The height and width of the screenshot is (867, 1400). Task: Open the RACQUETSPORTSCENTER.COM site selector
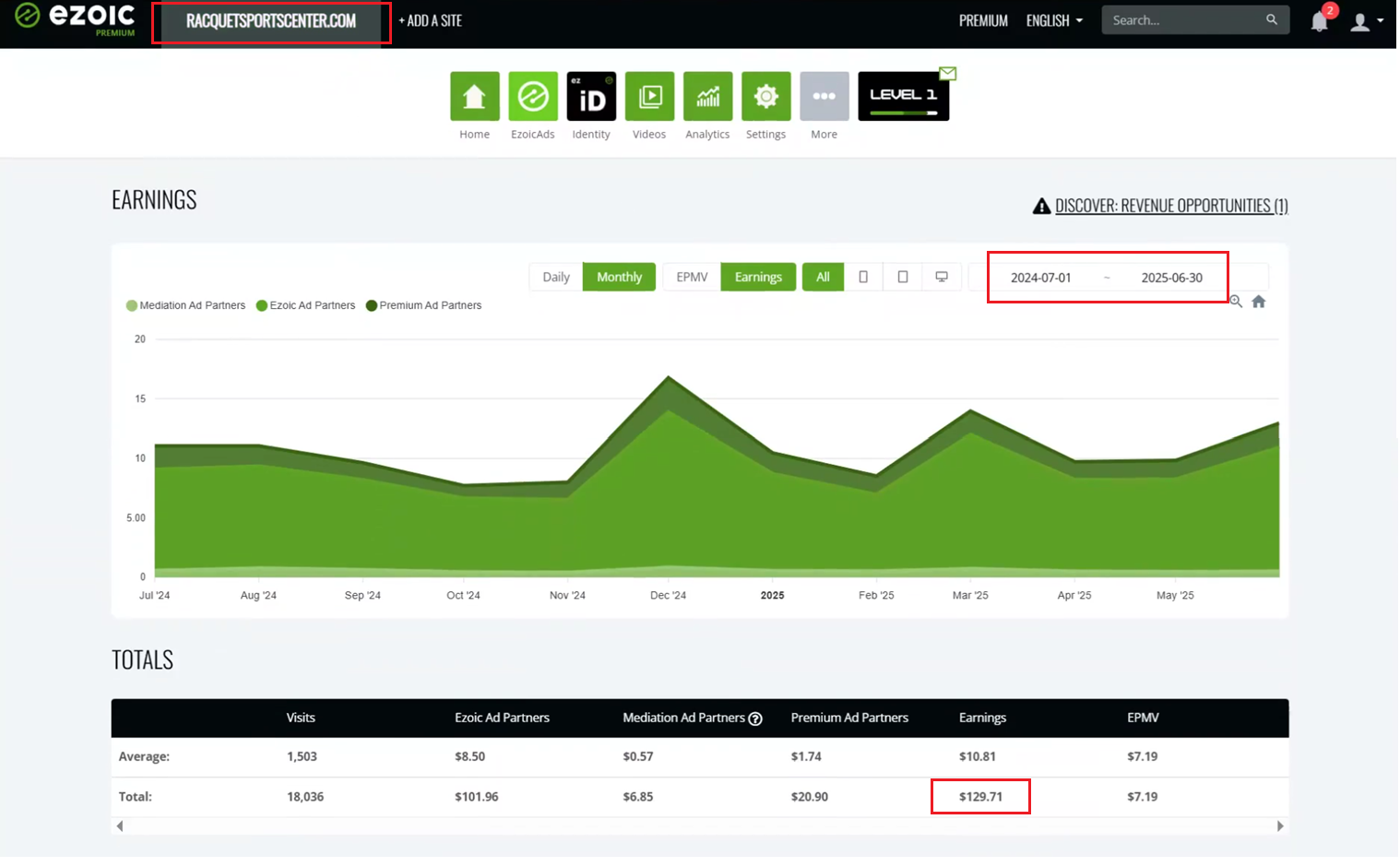[271, 21]
